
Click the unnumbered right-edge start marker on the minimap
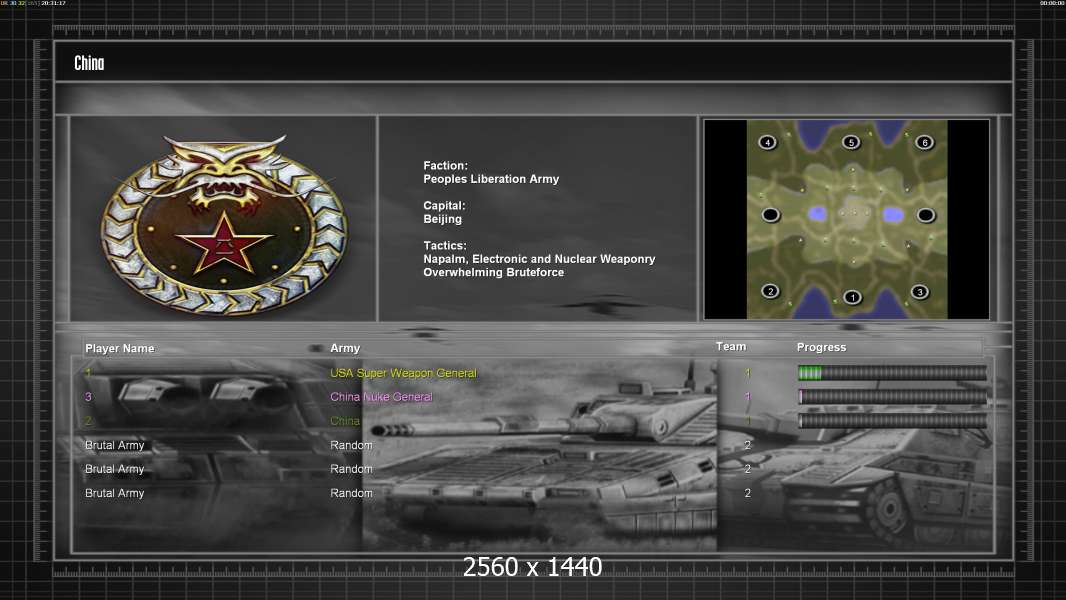[x=926, y=215]
